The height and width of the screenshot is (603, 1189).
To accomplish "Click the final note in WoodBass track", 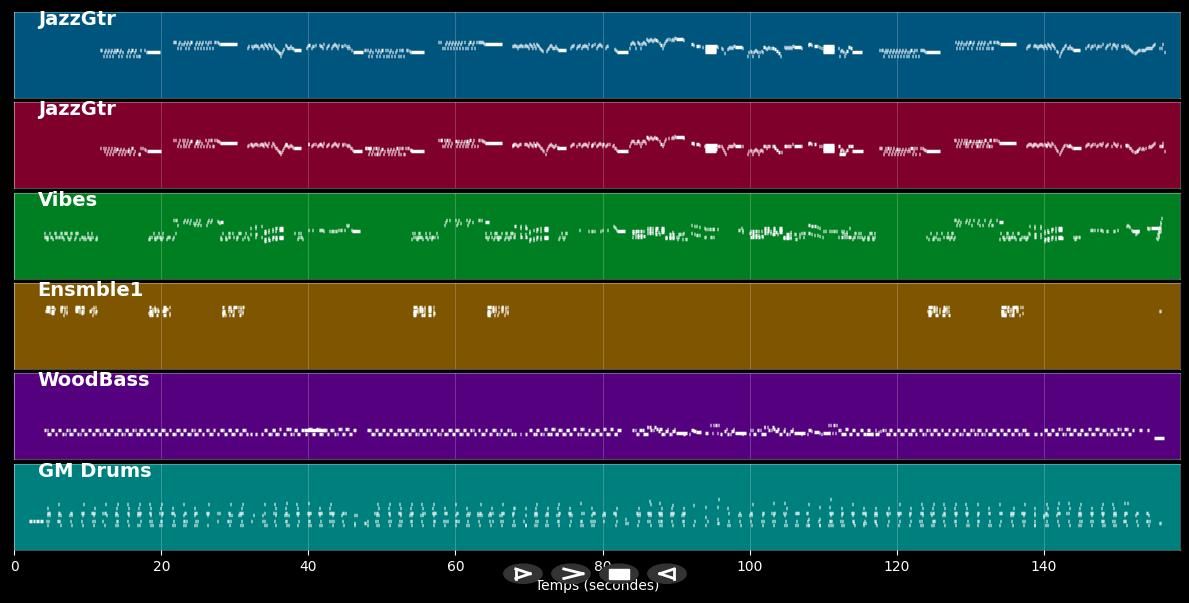I will coord(1159,438).
